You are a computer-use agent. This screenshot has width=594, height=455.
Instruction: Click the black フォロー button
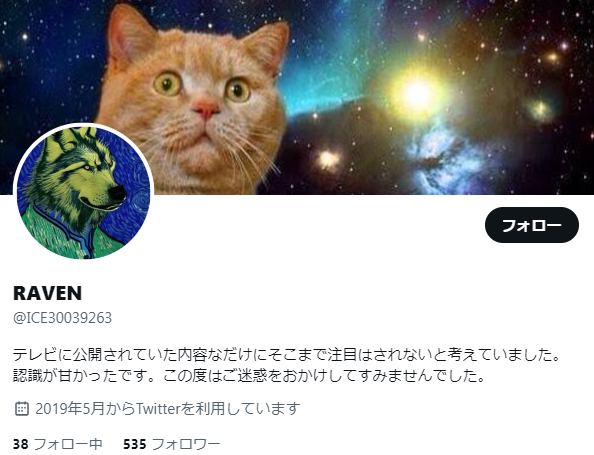(531, 225)
